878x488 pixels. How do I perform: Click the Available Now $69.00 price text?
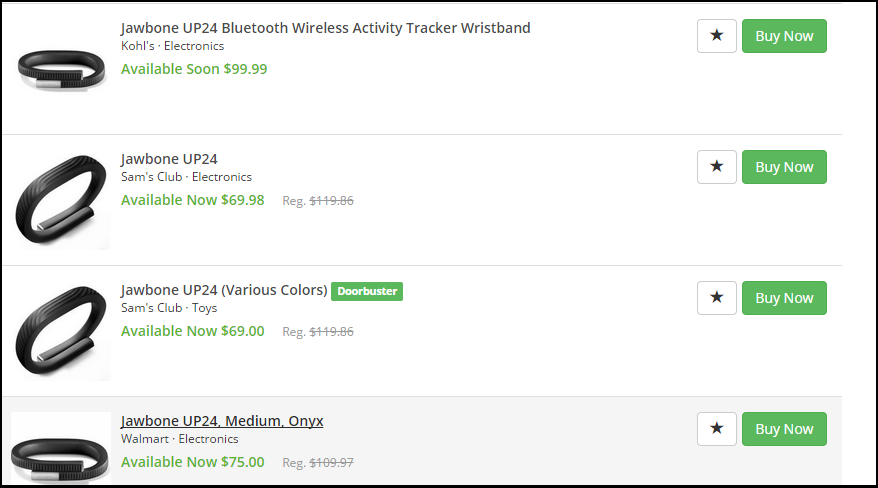[x=193, y=331]
